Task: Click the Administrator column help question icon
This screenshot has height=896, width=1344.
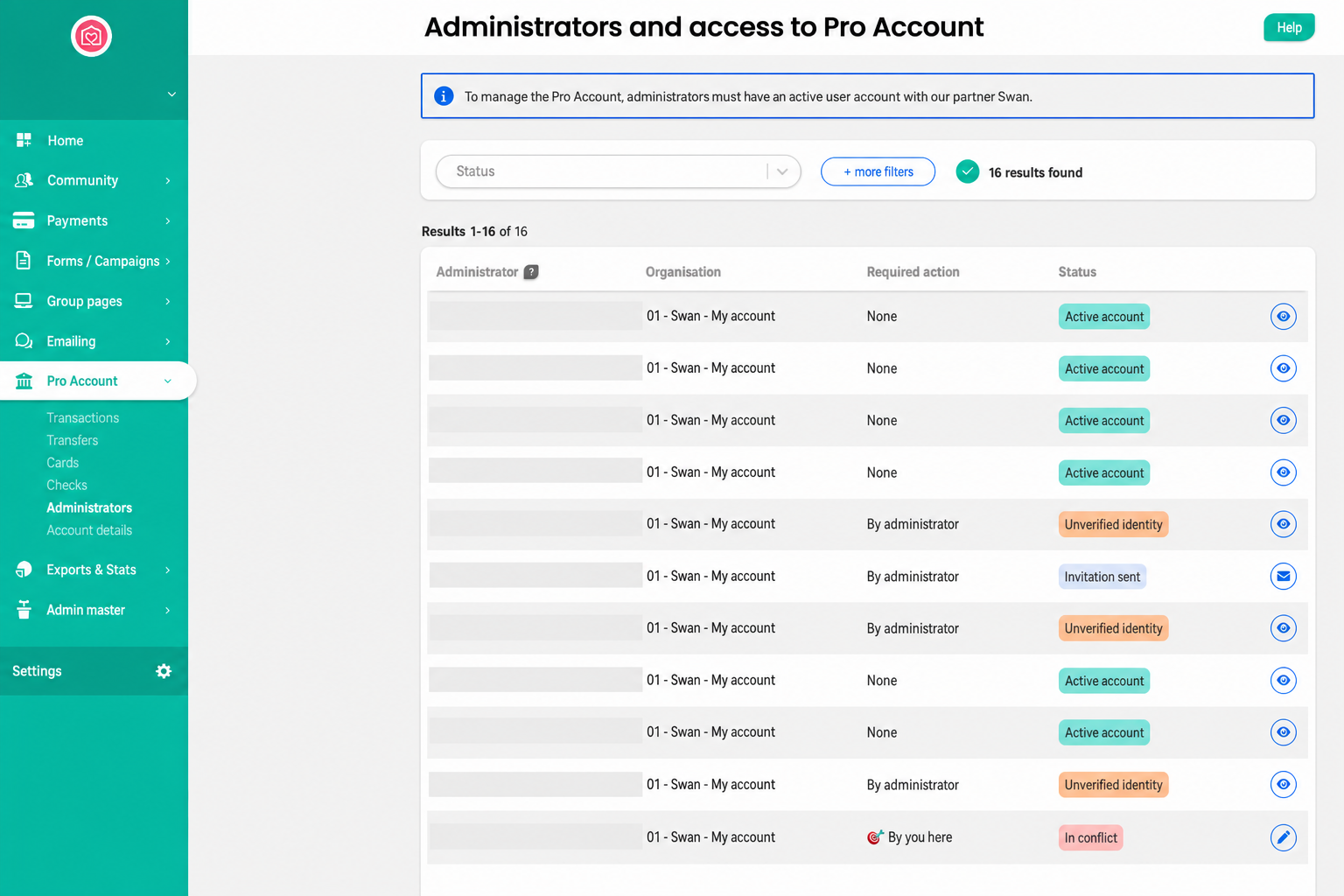Action: [x=531, y=272]
